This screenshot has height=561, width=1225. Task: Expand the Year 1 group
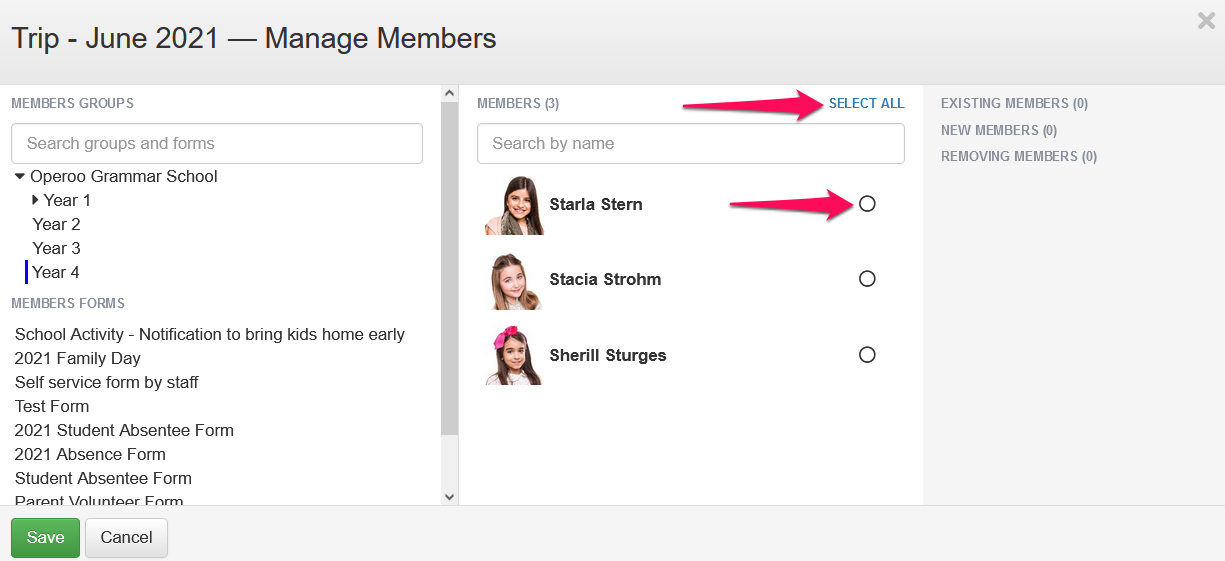36,200
